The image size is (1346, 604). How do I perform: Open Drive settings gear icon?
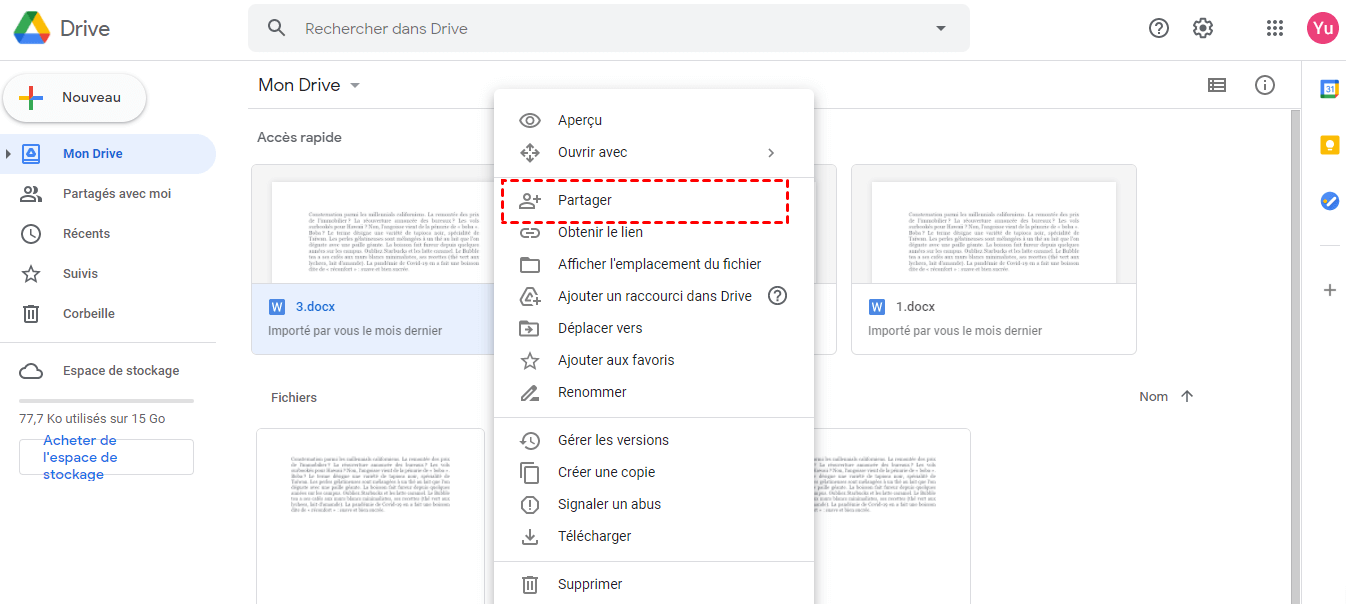tap(1203, 28)
